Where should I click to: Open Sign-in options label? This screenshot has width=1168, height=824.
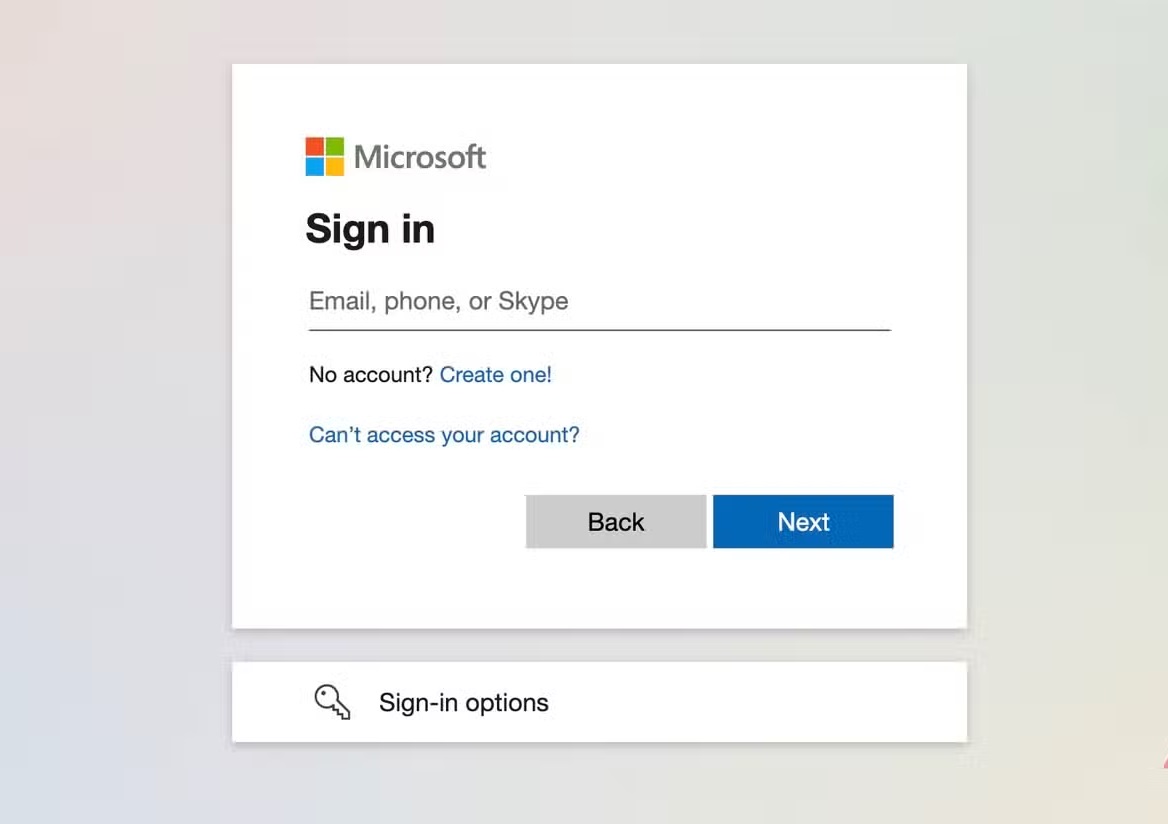point(463,703)
